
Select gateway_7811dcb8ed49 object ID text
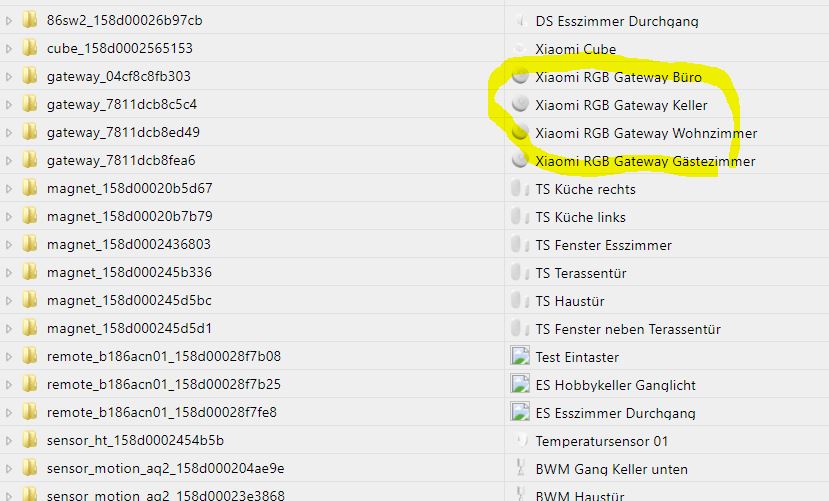[x=123, y=132]
